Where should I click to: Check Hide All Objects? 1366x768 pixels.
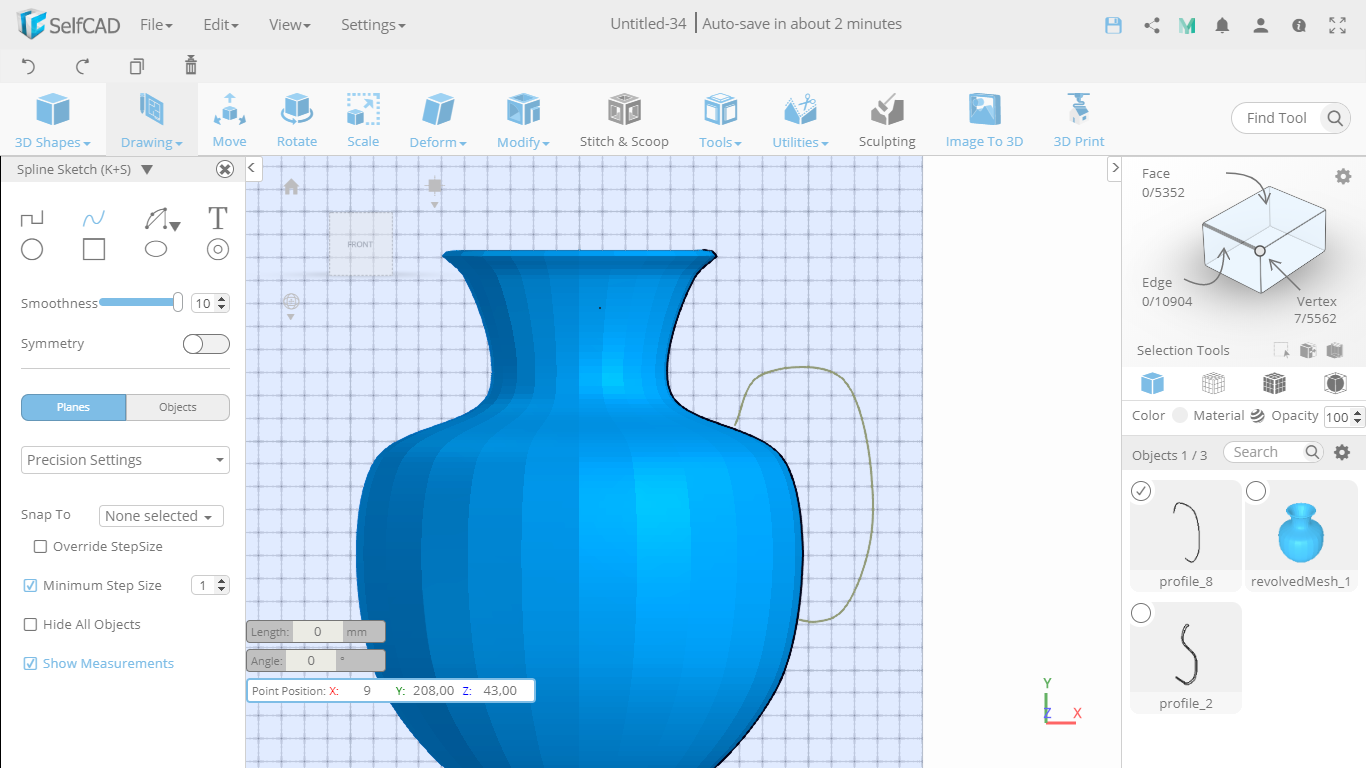pos(30,625)
